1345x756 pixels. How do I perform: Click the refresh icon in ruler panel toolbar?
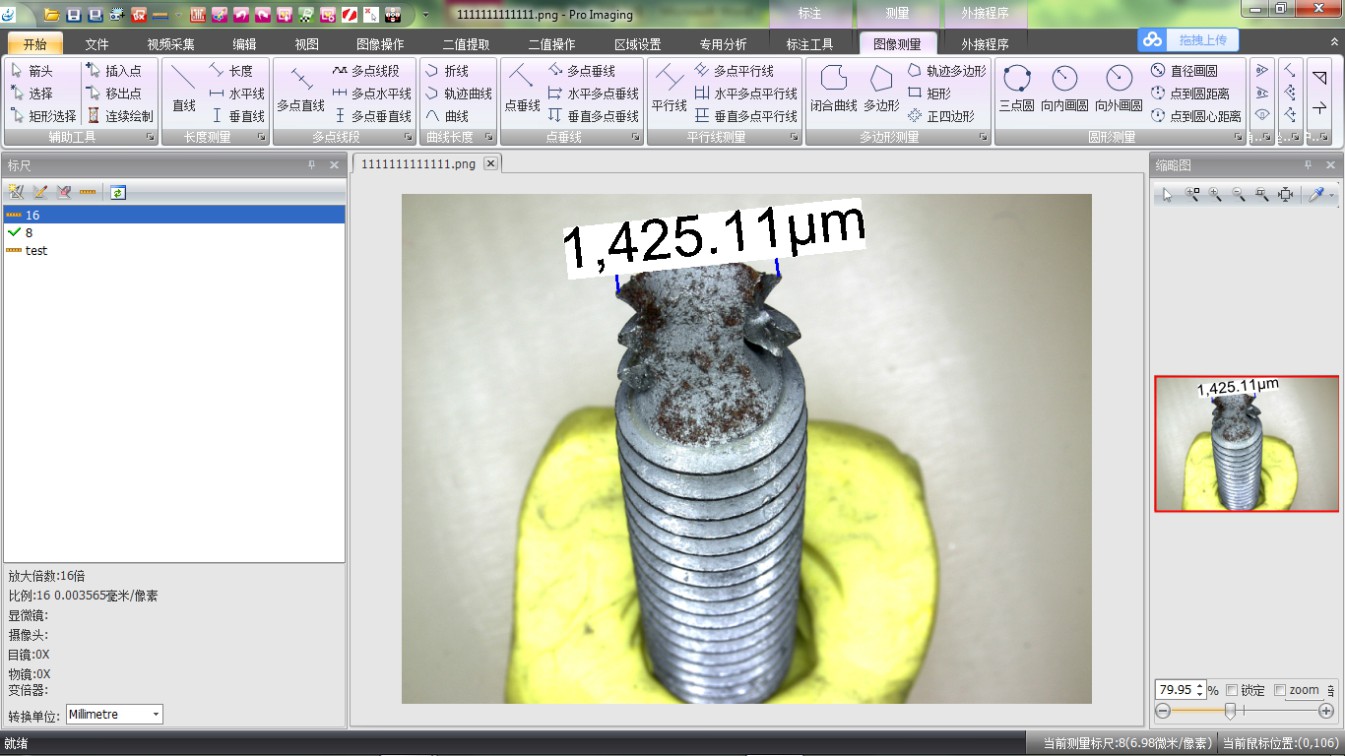pos(118,192)
